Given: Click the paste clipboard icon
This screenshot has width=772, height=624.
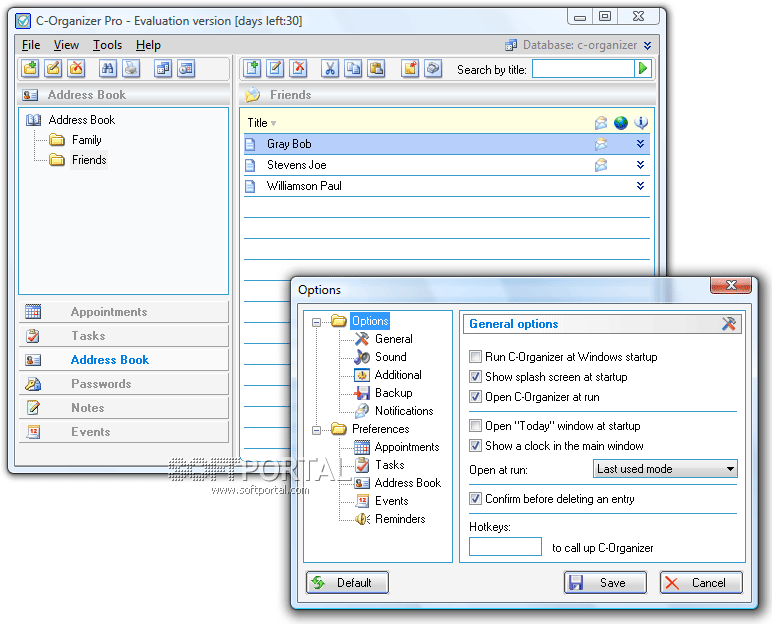Looking at the screenshot, I should click(x=376, y=68).
